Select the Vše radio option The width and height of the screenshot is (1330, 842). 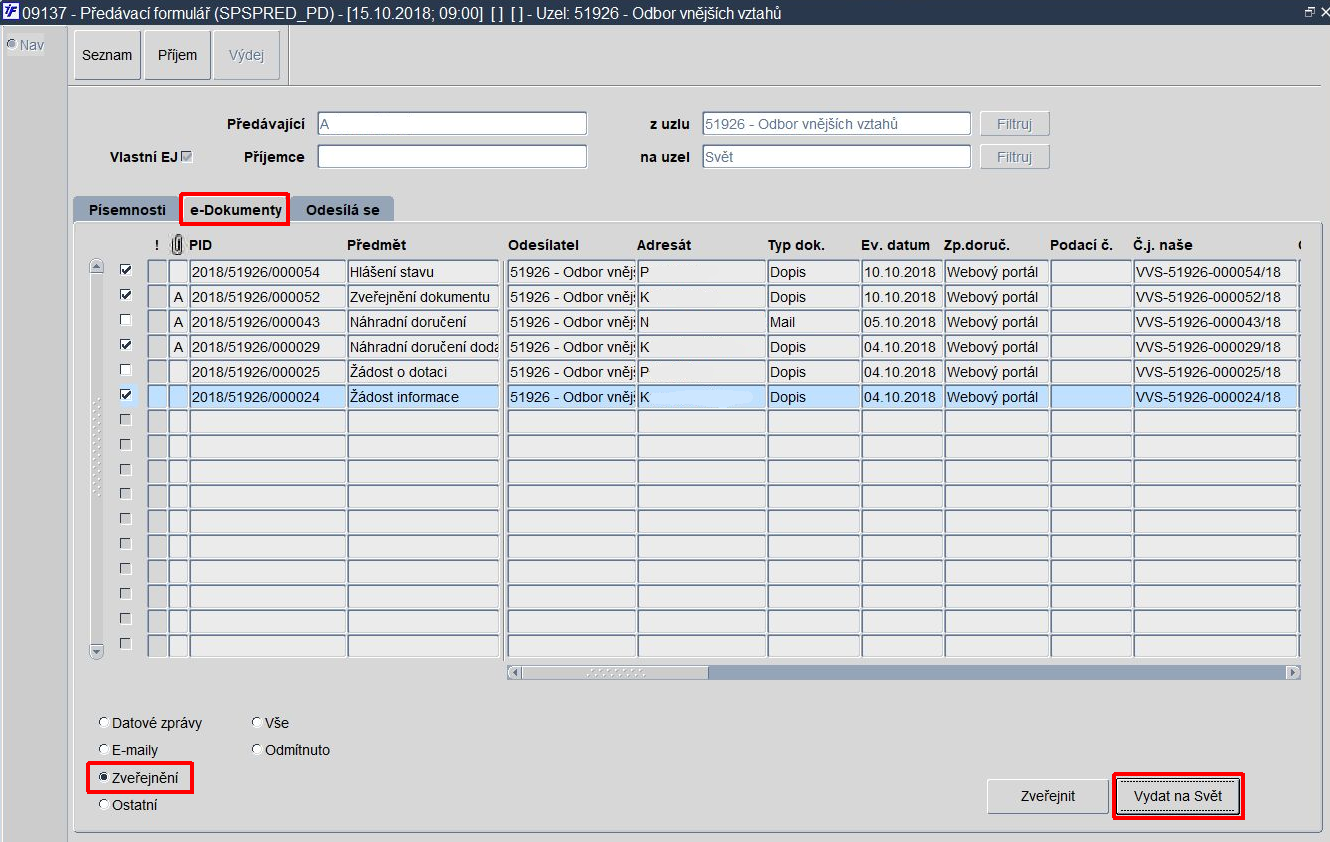pos(257,722)
